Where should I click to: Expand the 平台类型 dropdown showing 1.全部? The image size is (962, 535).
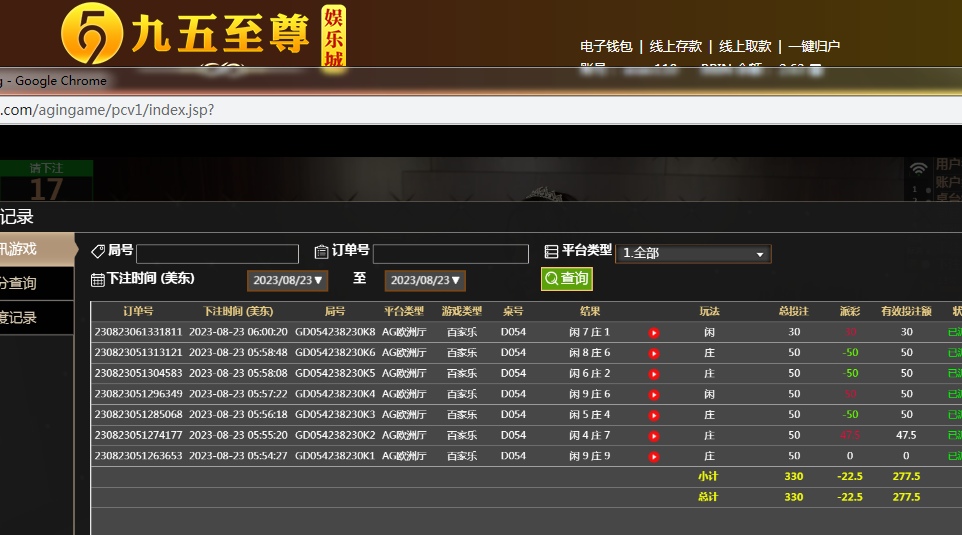(693, 254)
